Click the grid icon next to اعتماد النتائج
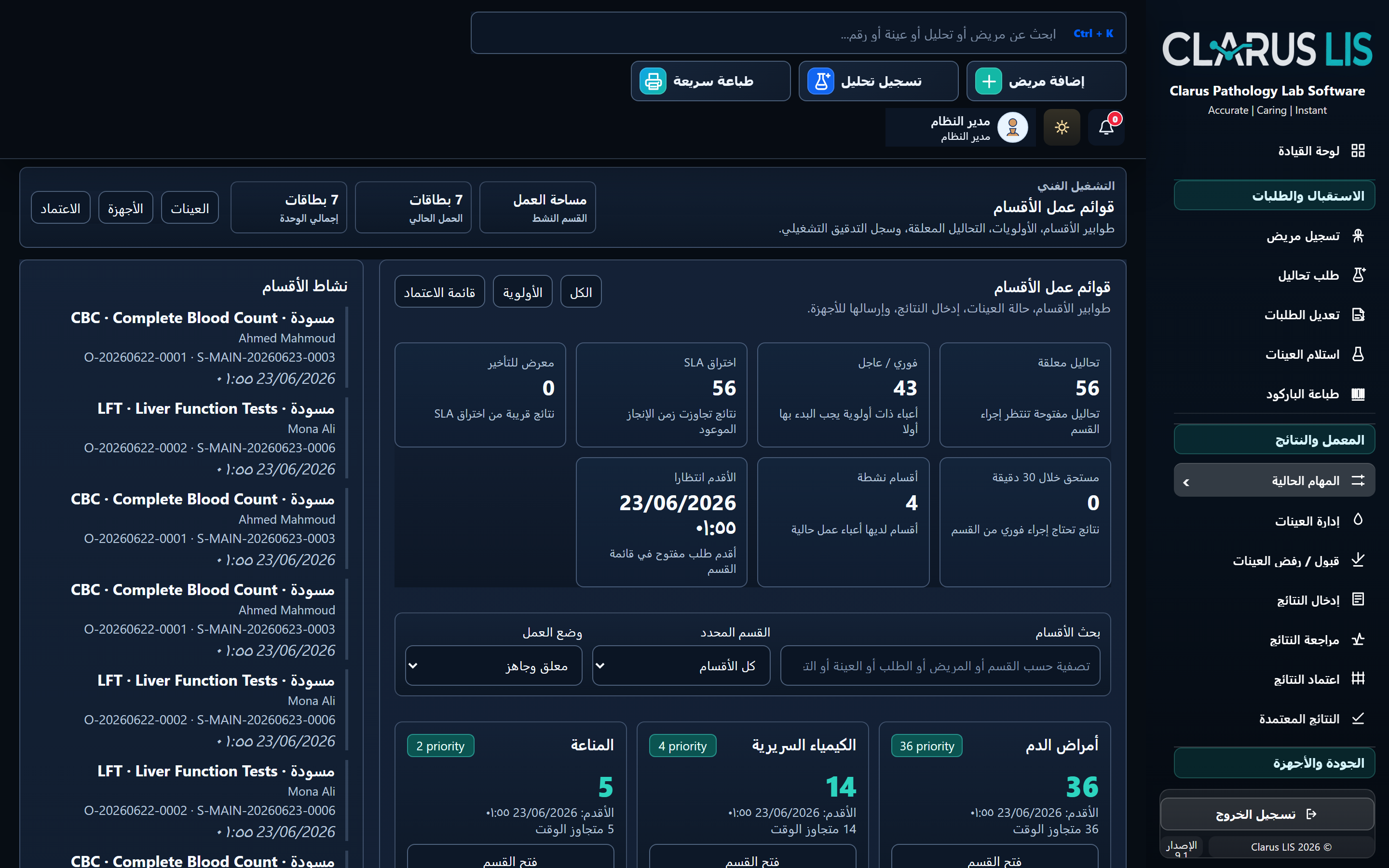 (1358, 678)
